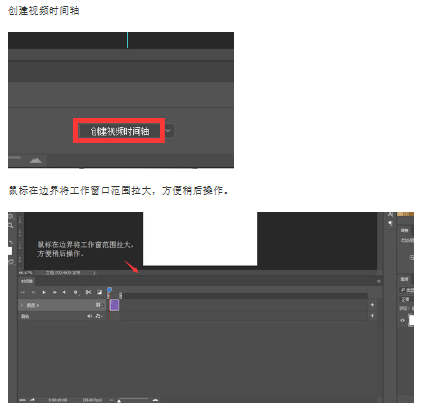
Task: Click the paragraph panel icon
Action: 390,223
